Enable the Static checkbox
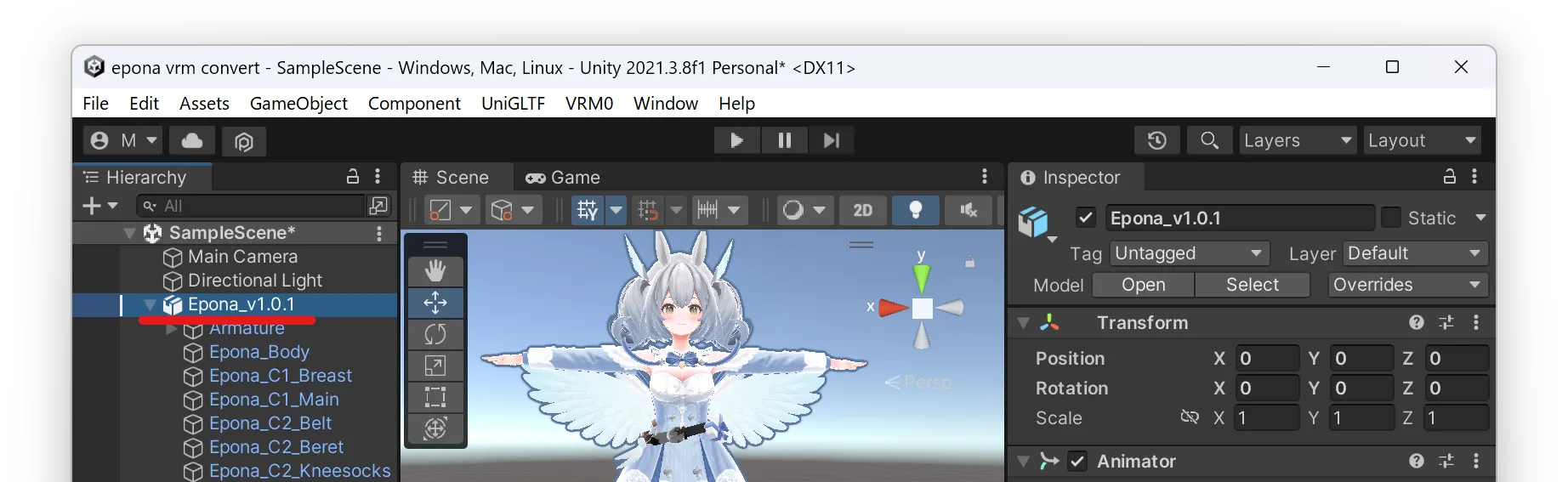1568x482 pixels. point(1391,218)
